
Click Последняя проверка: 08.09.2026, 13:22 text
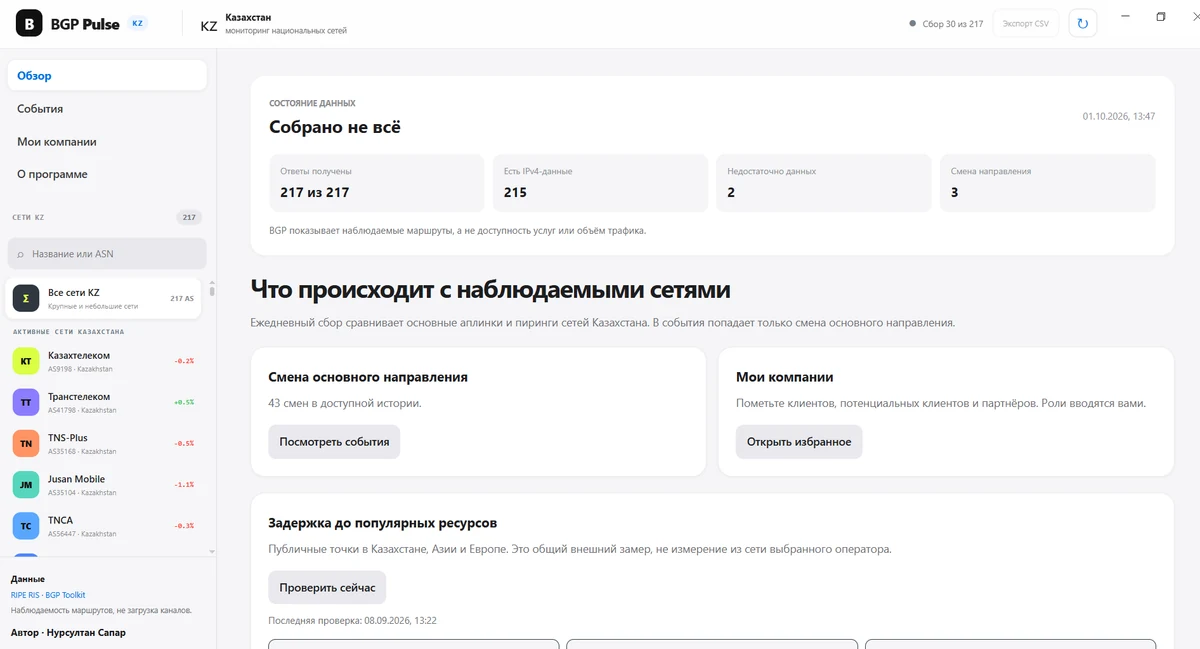[353, 621]
